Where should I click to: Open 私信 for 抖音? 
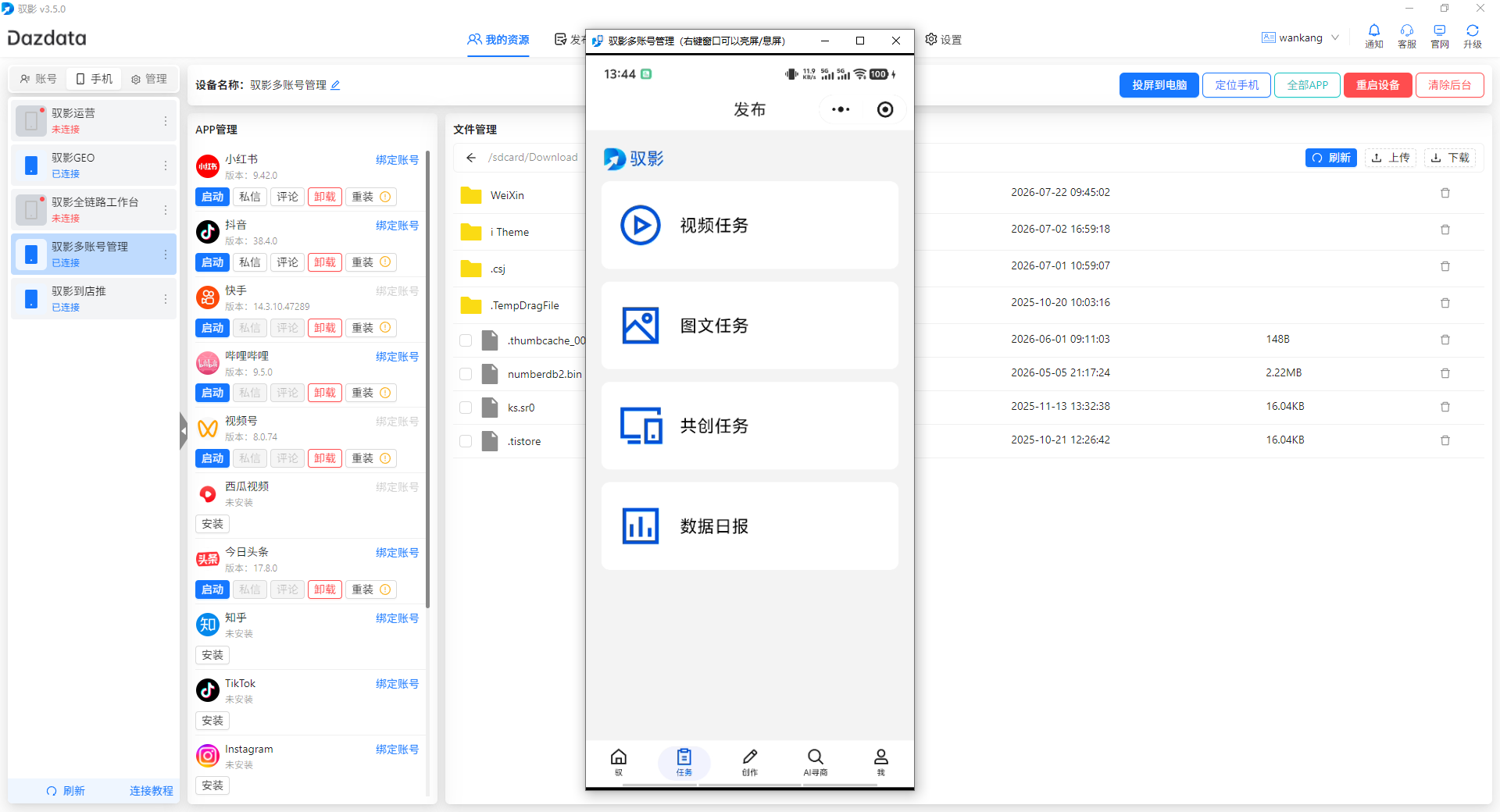point(250,262)
